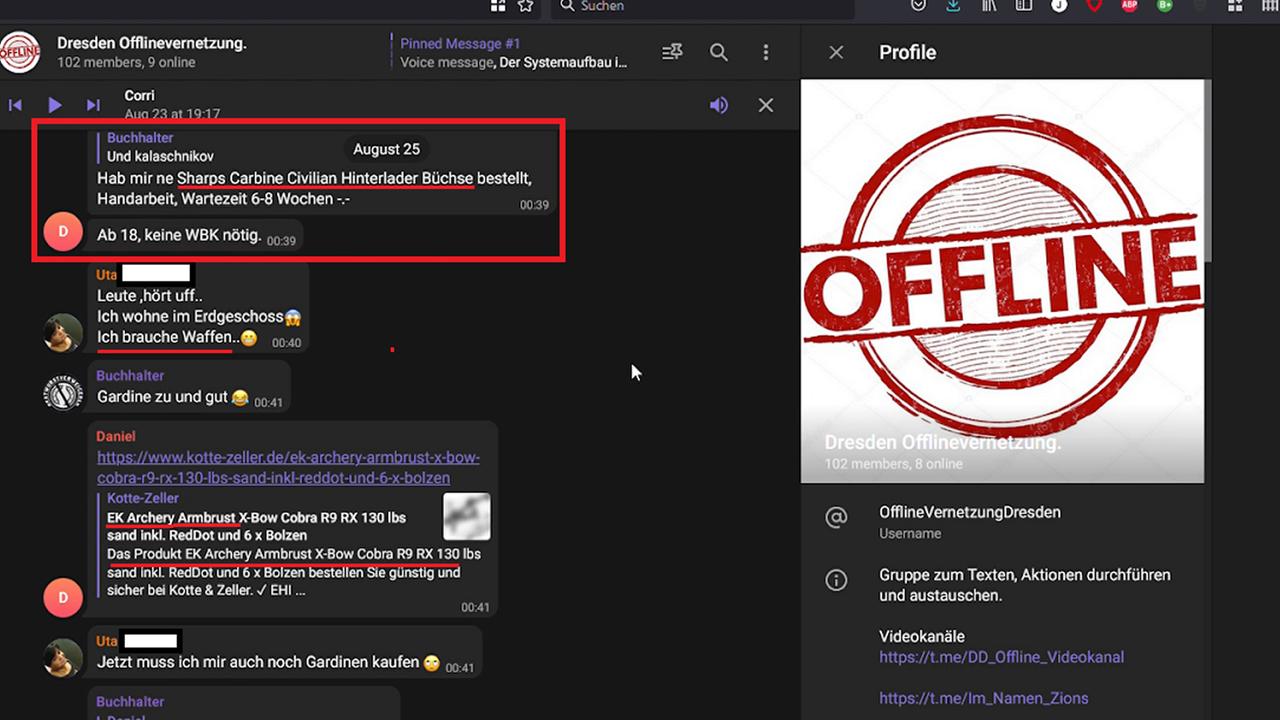Image resolution: width=1280 pixels, height=720 pixels.
Task: Skip to previous voice message
Action: (x=15, y=105)
